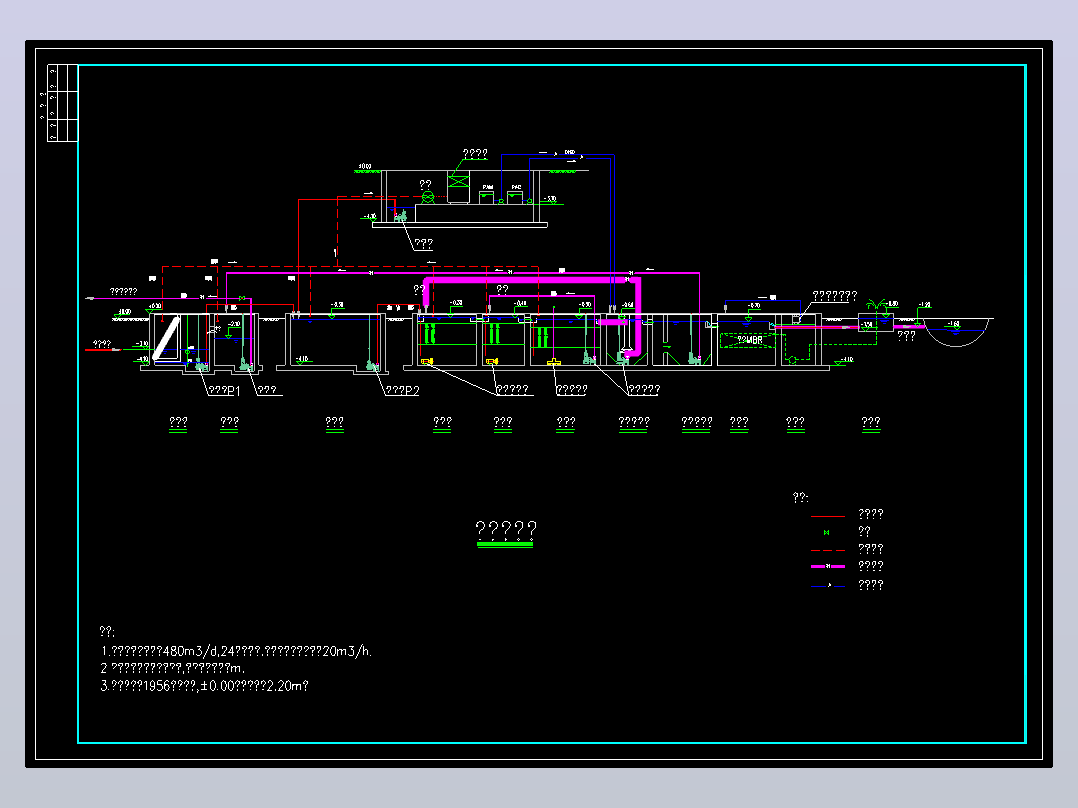Click the blue arrow line legend sample
This screenshot has height=808, width=1078.
(x=828, y=585)
